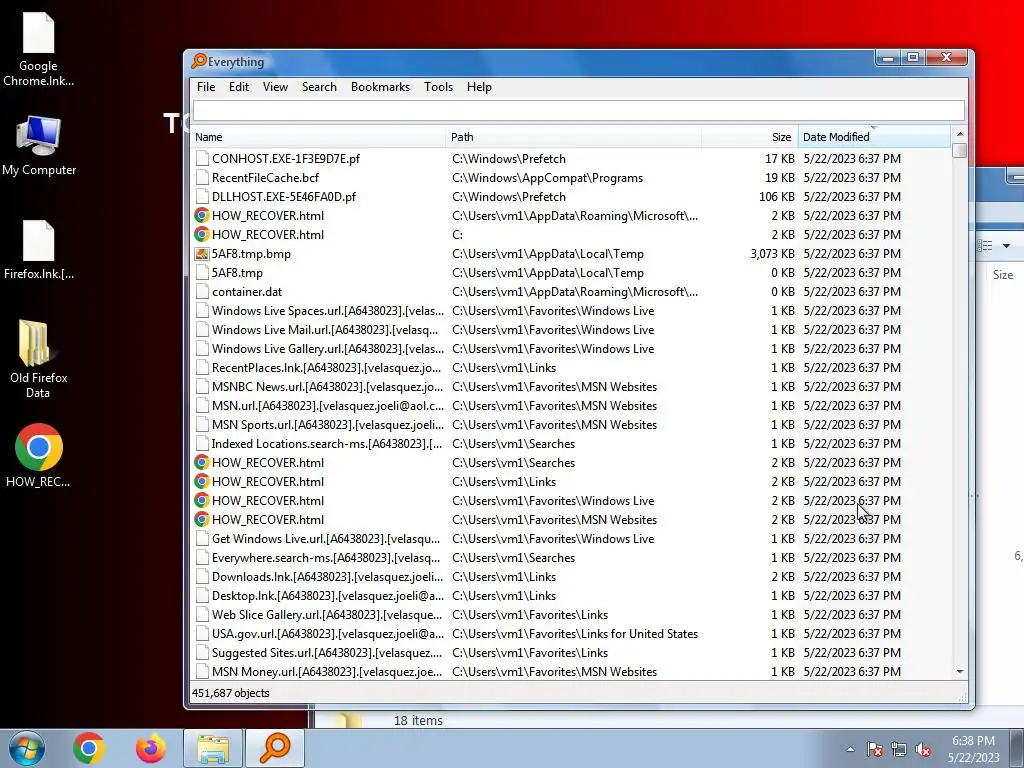The height and width of the screenshot is (768, 1024).
Task: Click the scrollbar up arrow in results
Action: tap(959, 135)
